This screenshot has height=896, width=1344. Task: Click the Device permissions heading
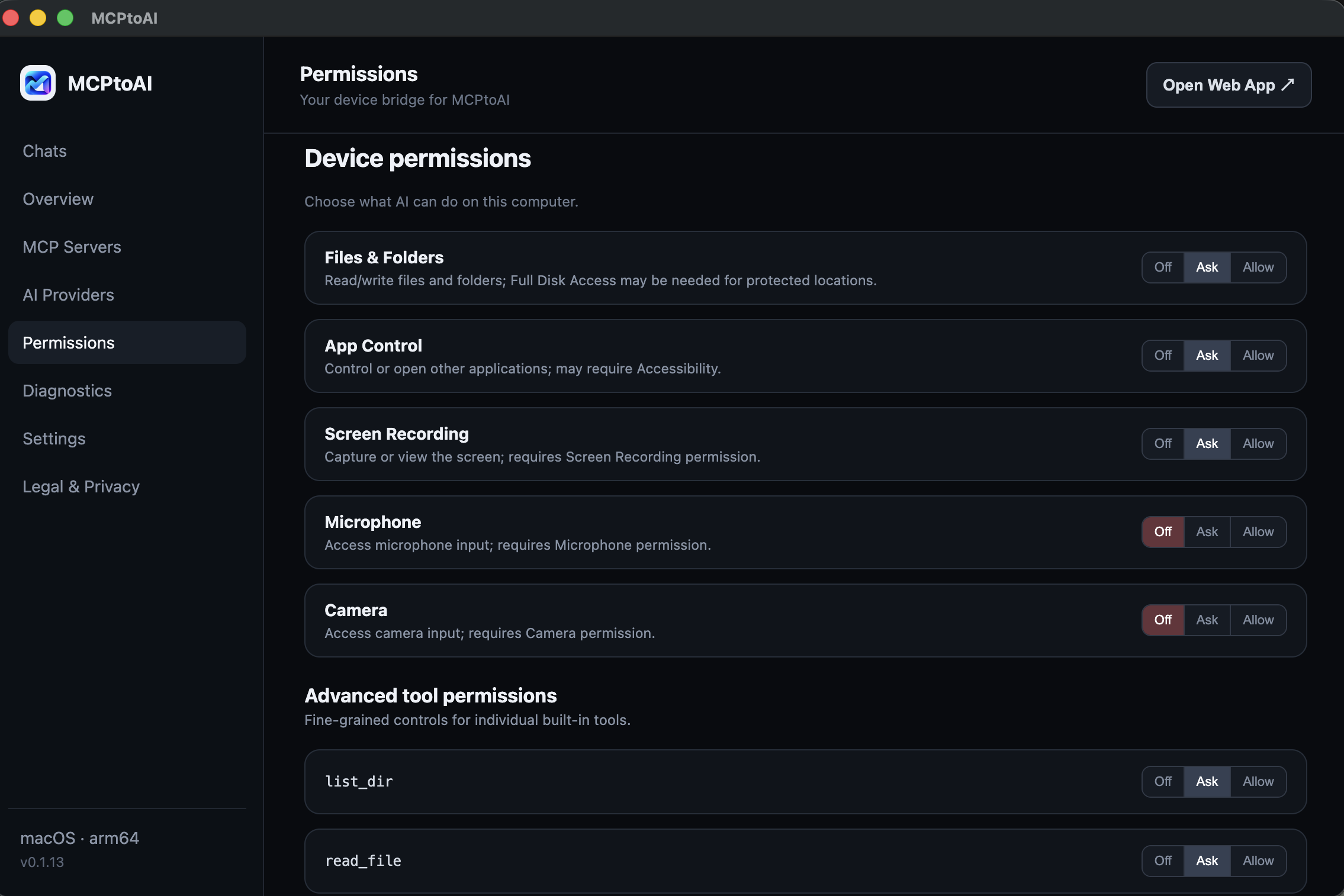pos(417,159)
